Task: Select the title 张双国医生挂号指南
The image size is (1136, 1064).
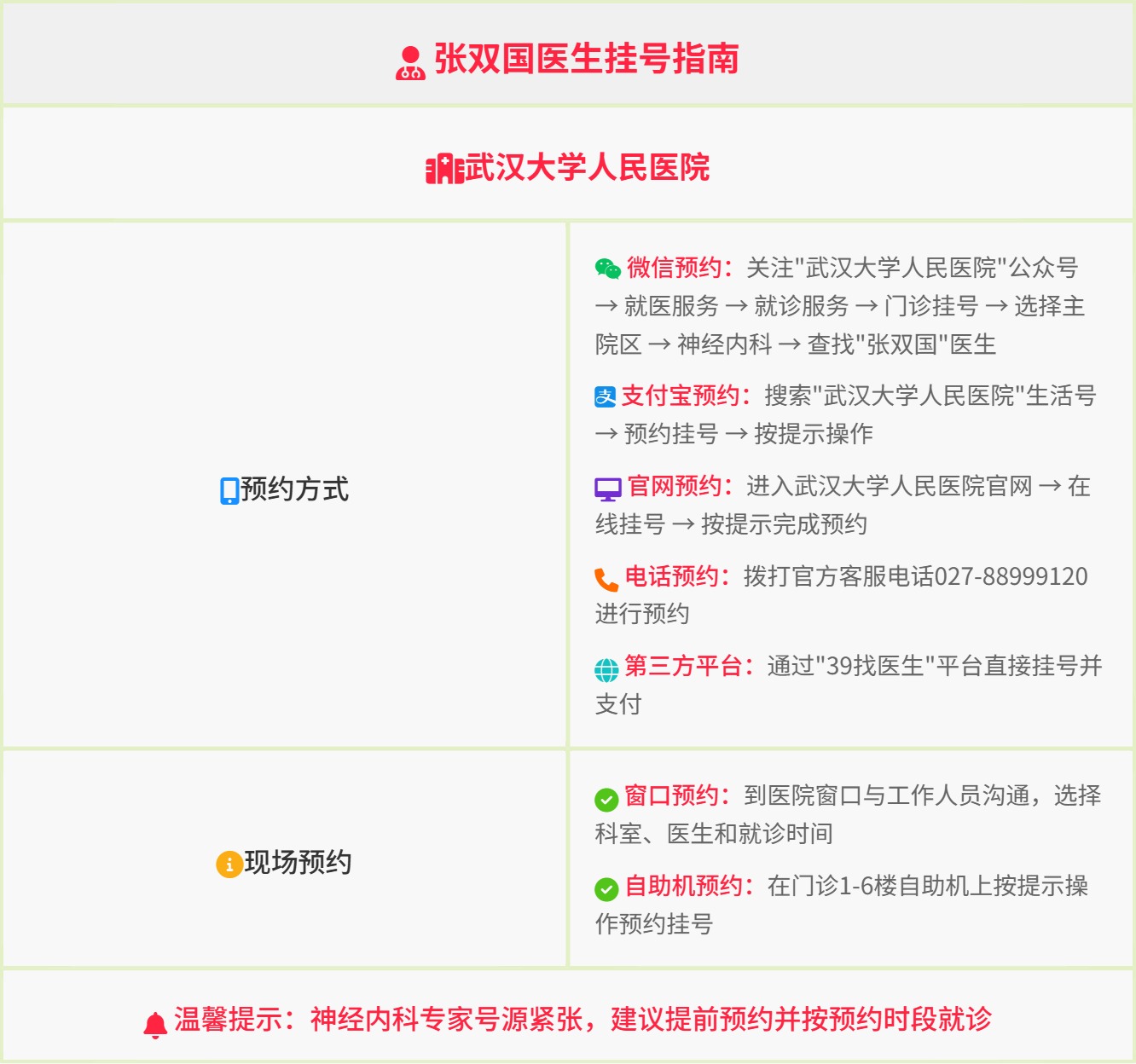Action: click(x=587, y=60)
